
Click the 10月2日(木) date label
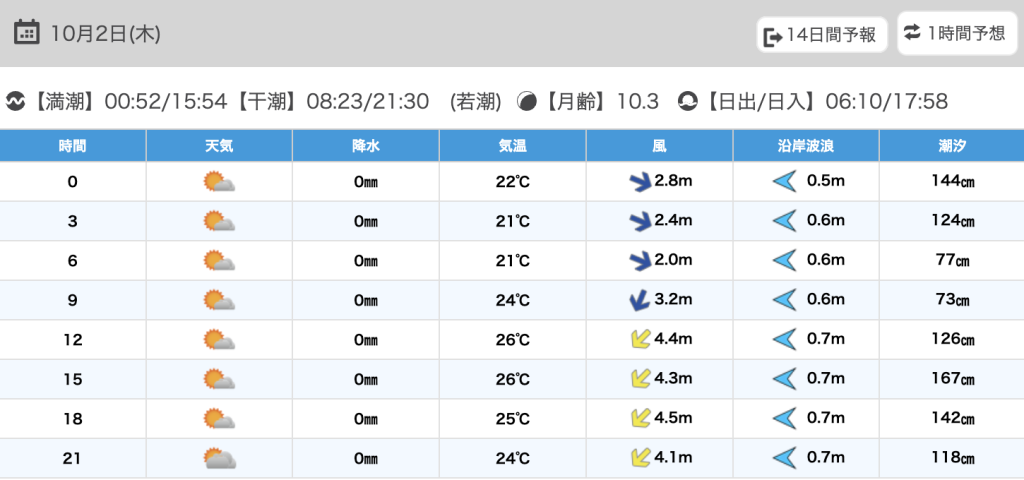tap(105, 33)
